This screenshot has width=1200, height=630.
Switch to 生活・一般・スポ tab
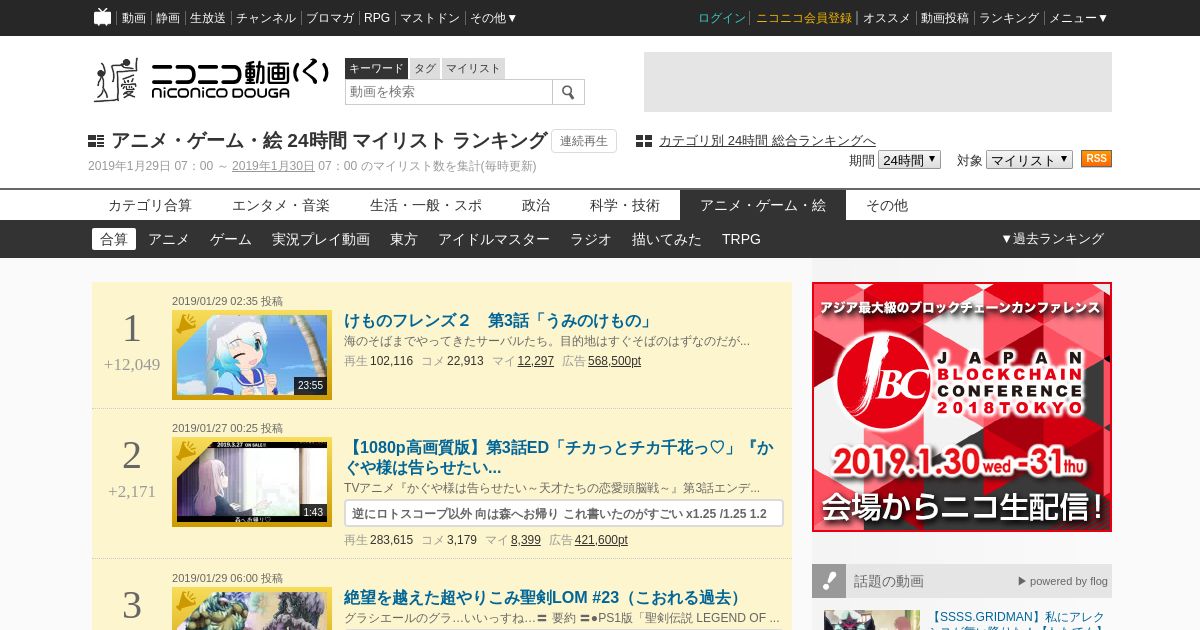click(426, 205)
